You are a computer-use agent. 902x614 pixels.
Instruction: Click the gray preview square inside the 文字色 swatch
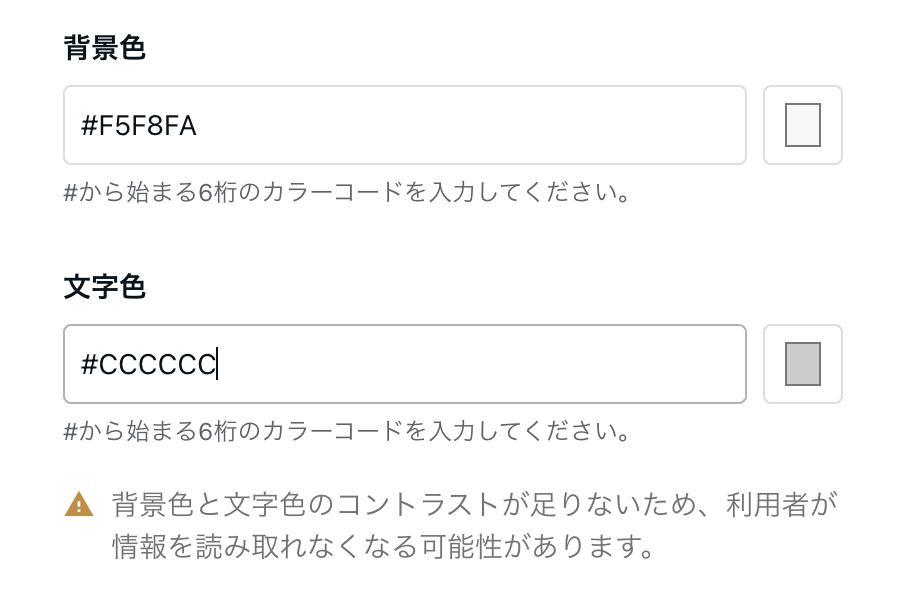tap(802, 364)
